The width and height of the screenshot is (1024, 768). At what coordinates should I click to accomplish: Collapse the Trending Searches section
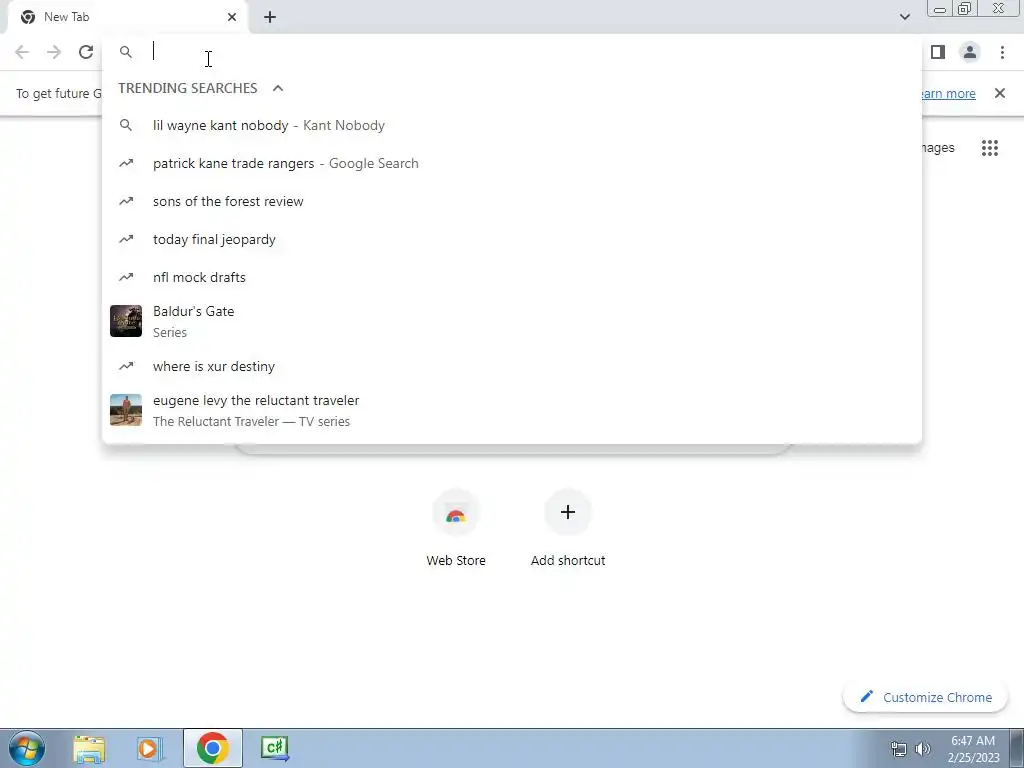click(278, 88)
